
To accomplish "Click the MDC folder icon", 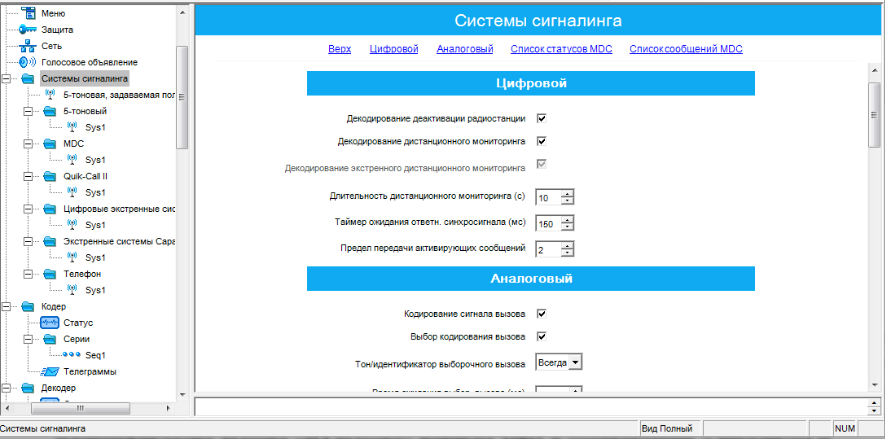I will [50, 144].
